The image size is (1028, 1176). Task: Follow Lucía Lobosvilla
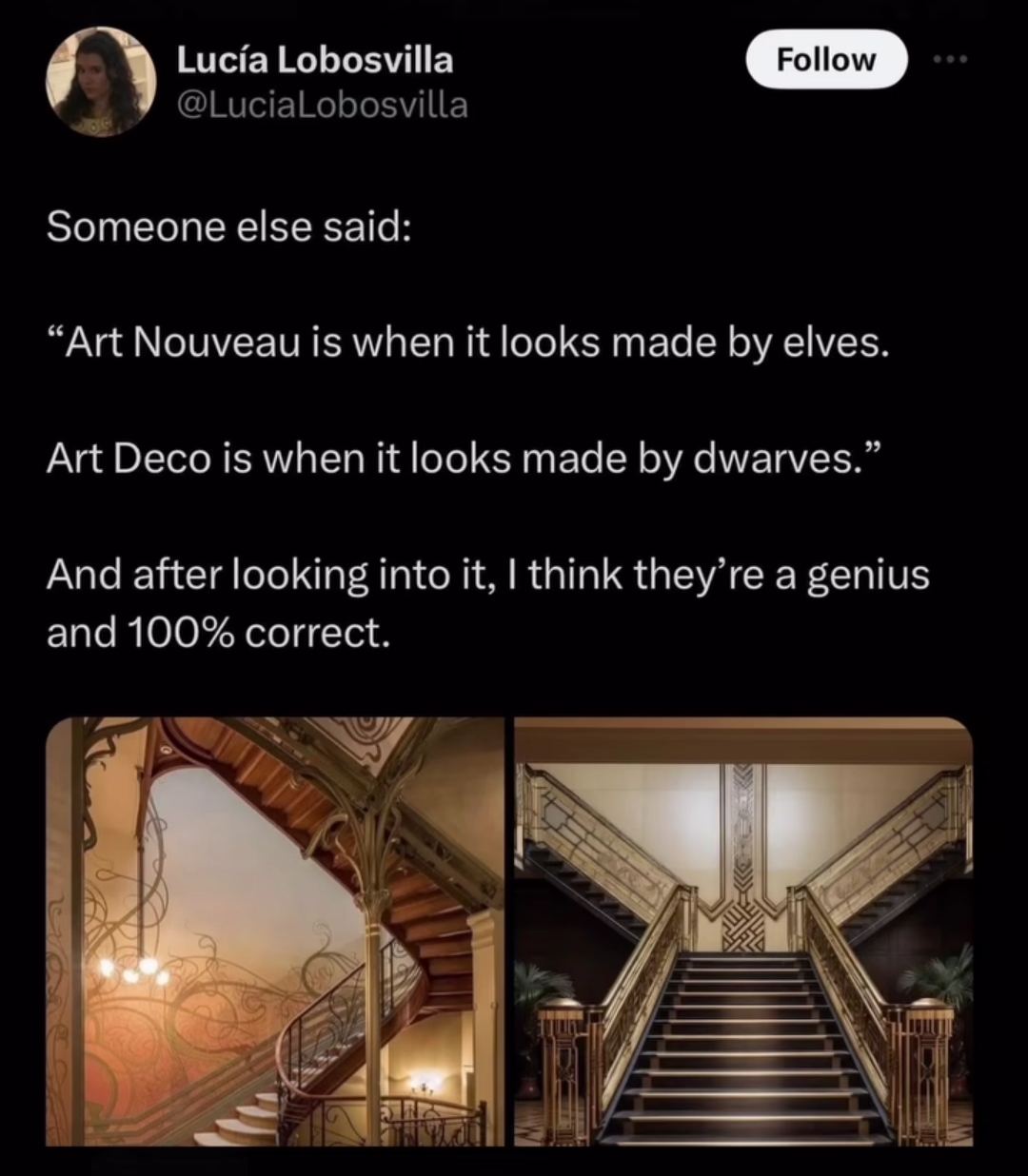[825, 59]
